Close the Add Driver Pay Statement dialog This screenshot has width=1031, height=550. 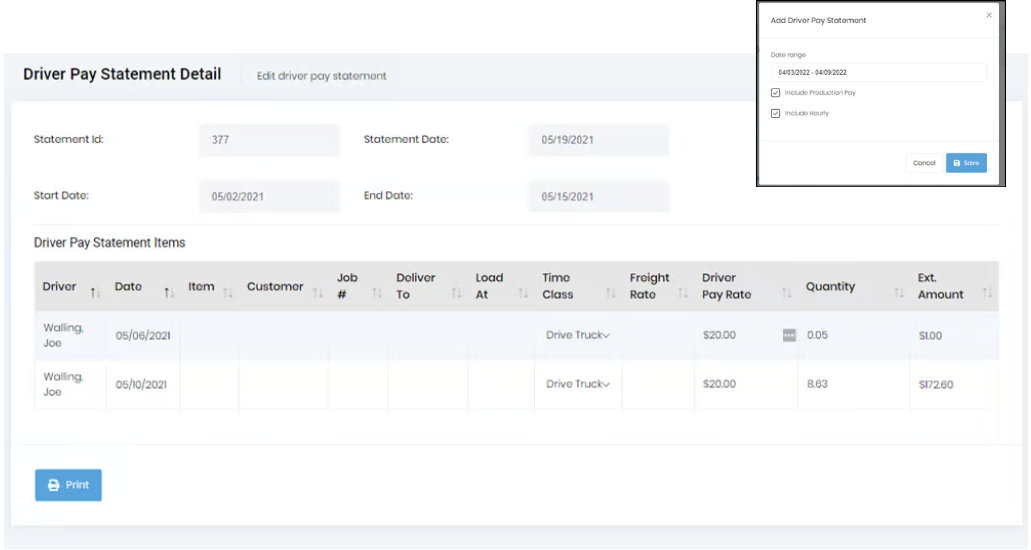(989, 15)
